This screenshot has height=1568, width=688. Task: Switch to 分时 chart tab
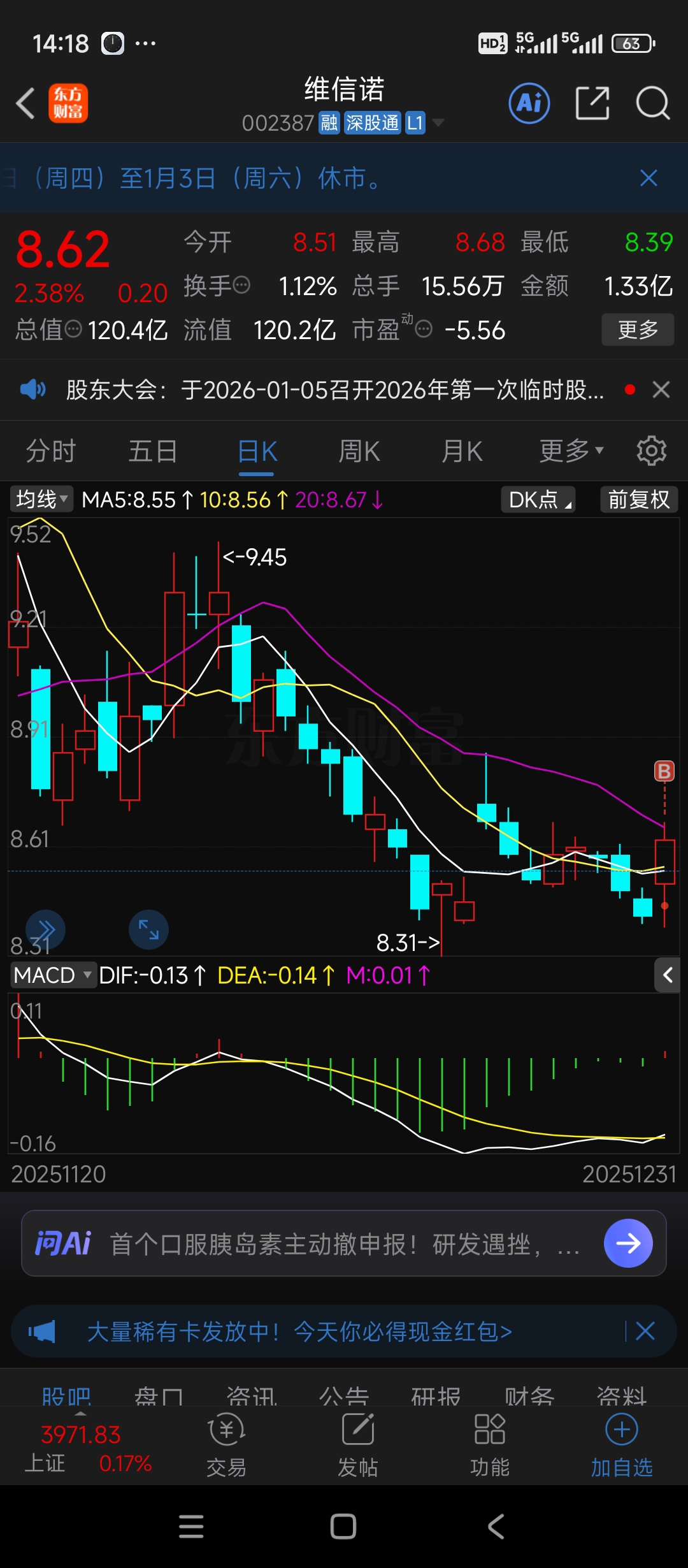point(51,451)
